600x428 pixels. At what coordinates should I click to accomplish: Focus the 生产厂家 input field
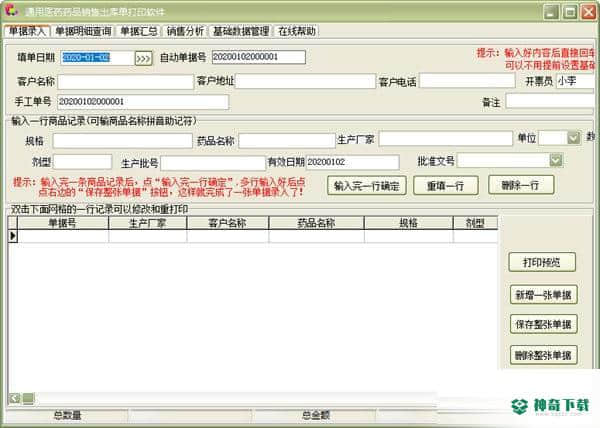(x=445, y=138)
